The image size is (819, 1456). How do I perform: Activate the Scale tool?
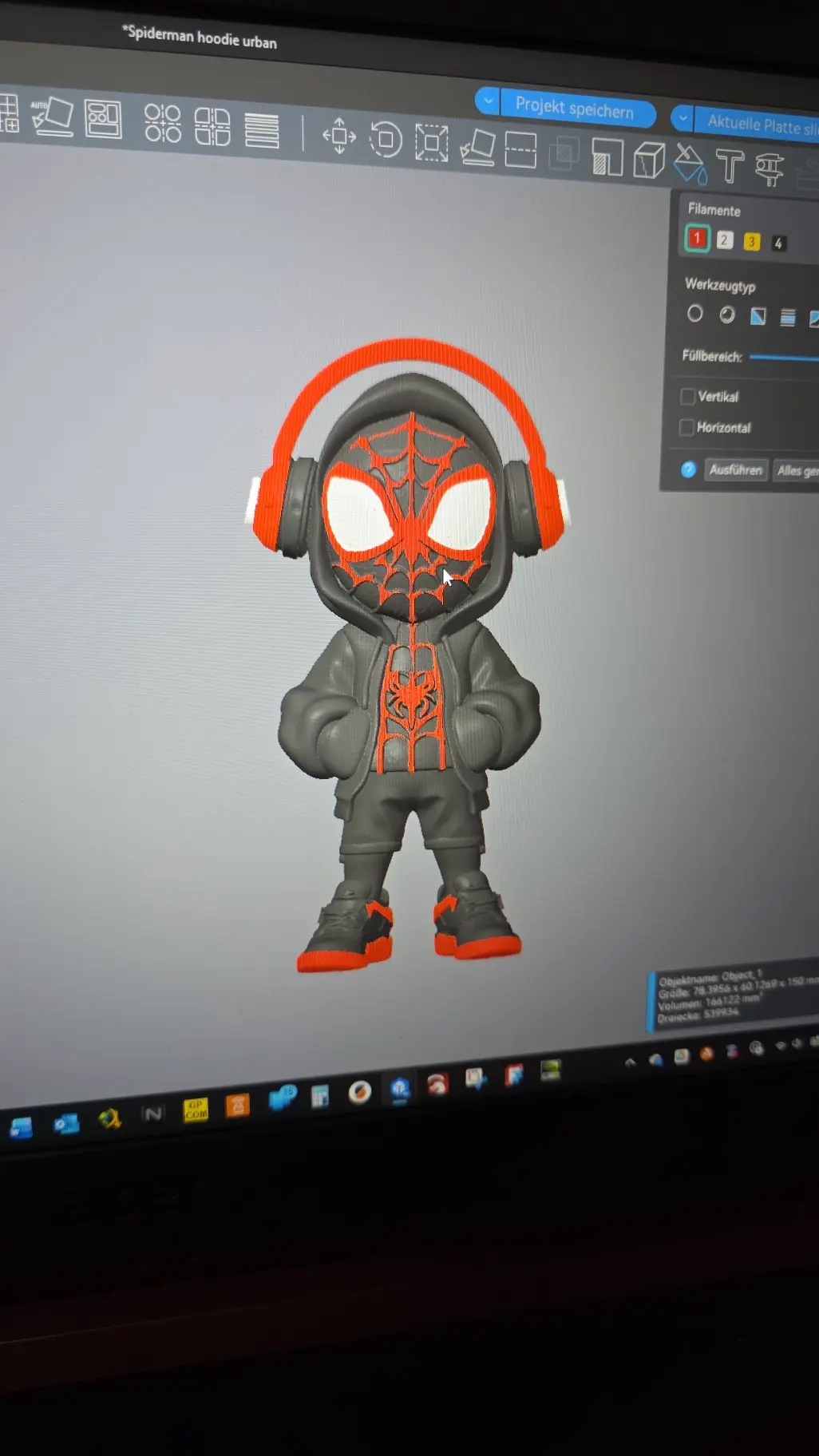[x=432, y=143]
